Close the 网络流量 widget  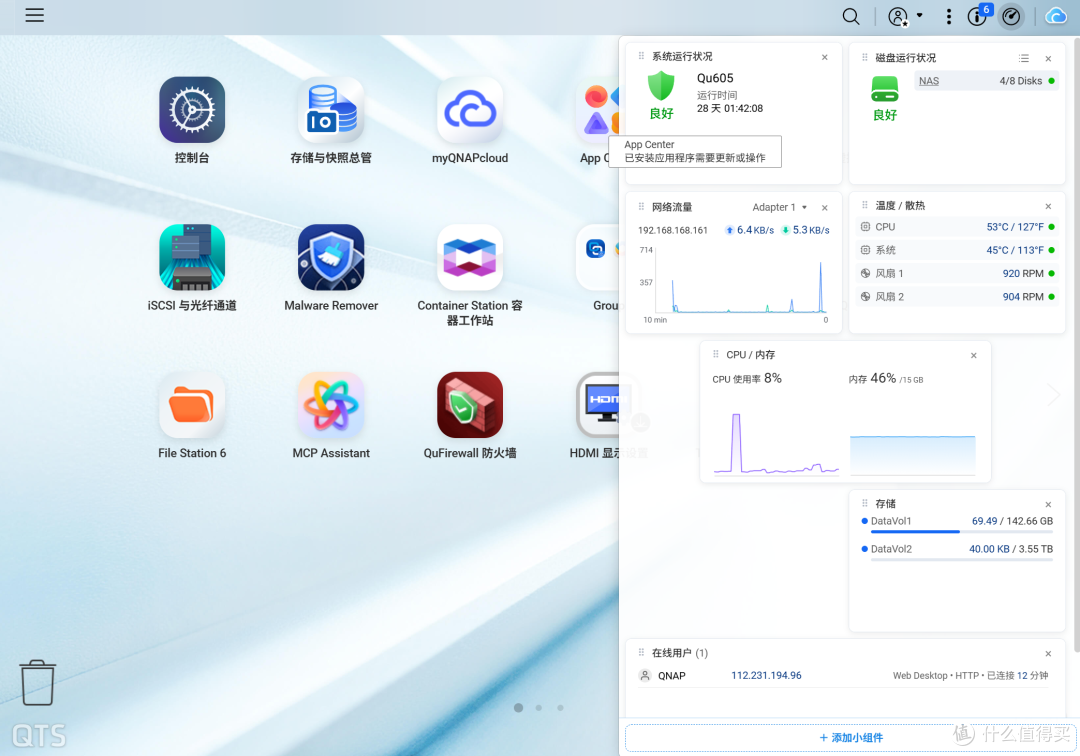point(824,207)
